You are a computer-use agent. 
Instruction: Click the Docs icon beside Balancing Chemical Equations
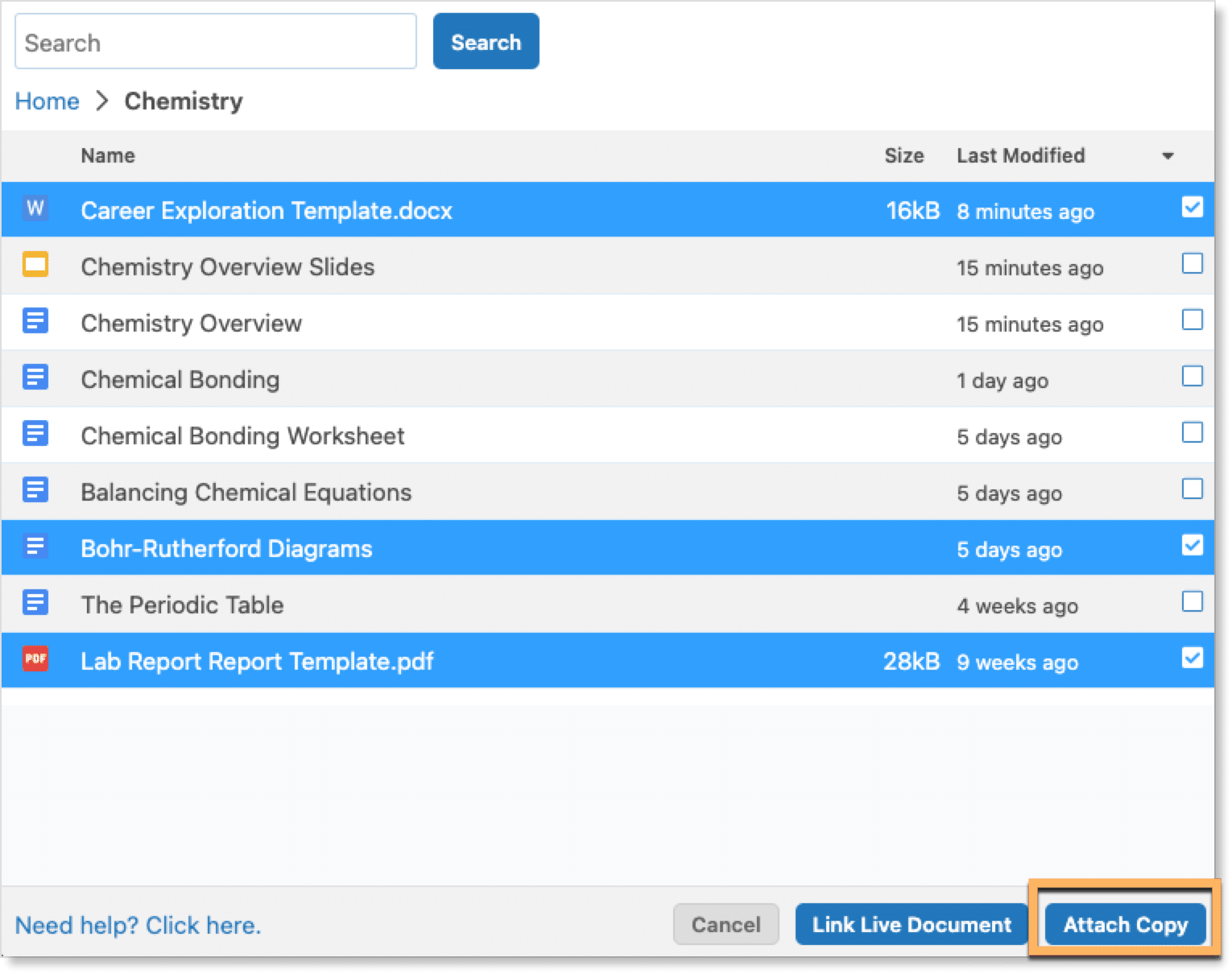[x=35, y=490]
